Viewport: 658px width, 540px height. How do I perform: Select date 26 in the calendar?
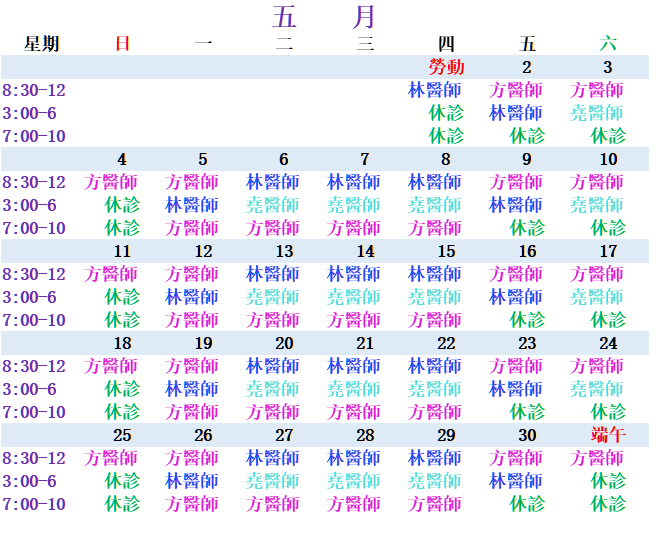click(203, 435)
